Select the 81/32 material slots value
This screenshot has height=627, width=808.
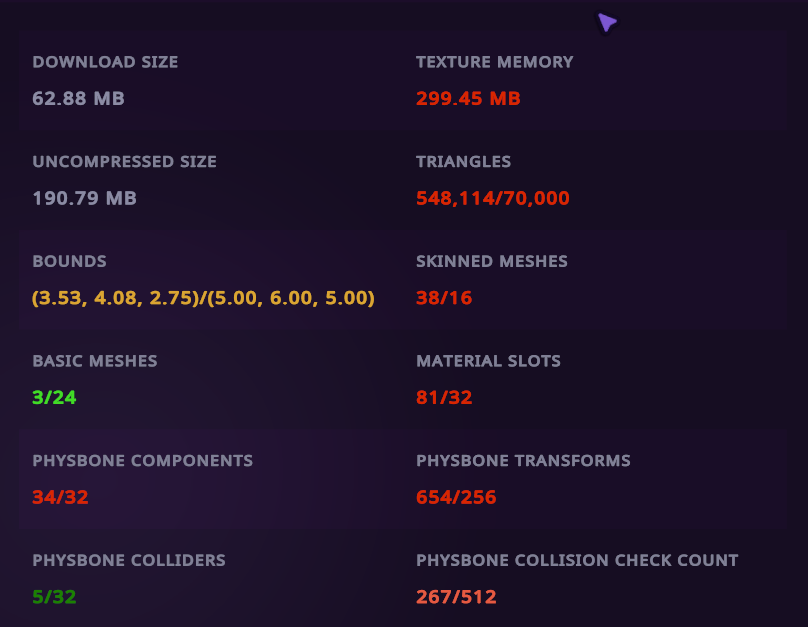click(444, 398)
